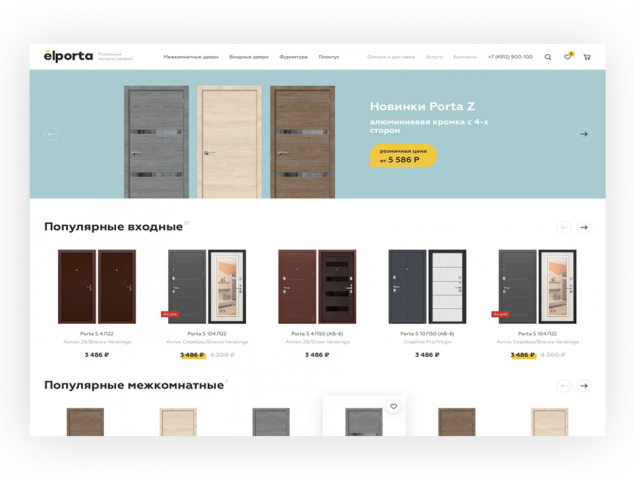
Task: Click previous arrow for Популярные входные
Action: [564, 227]
